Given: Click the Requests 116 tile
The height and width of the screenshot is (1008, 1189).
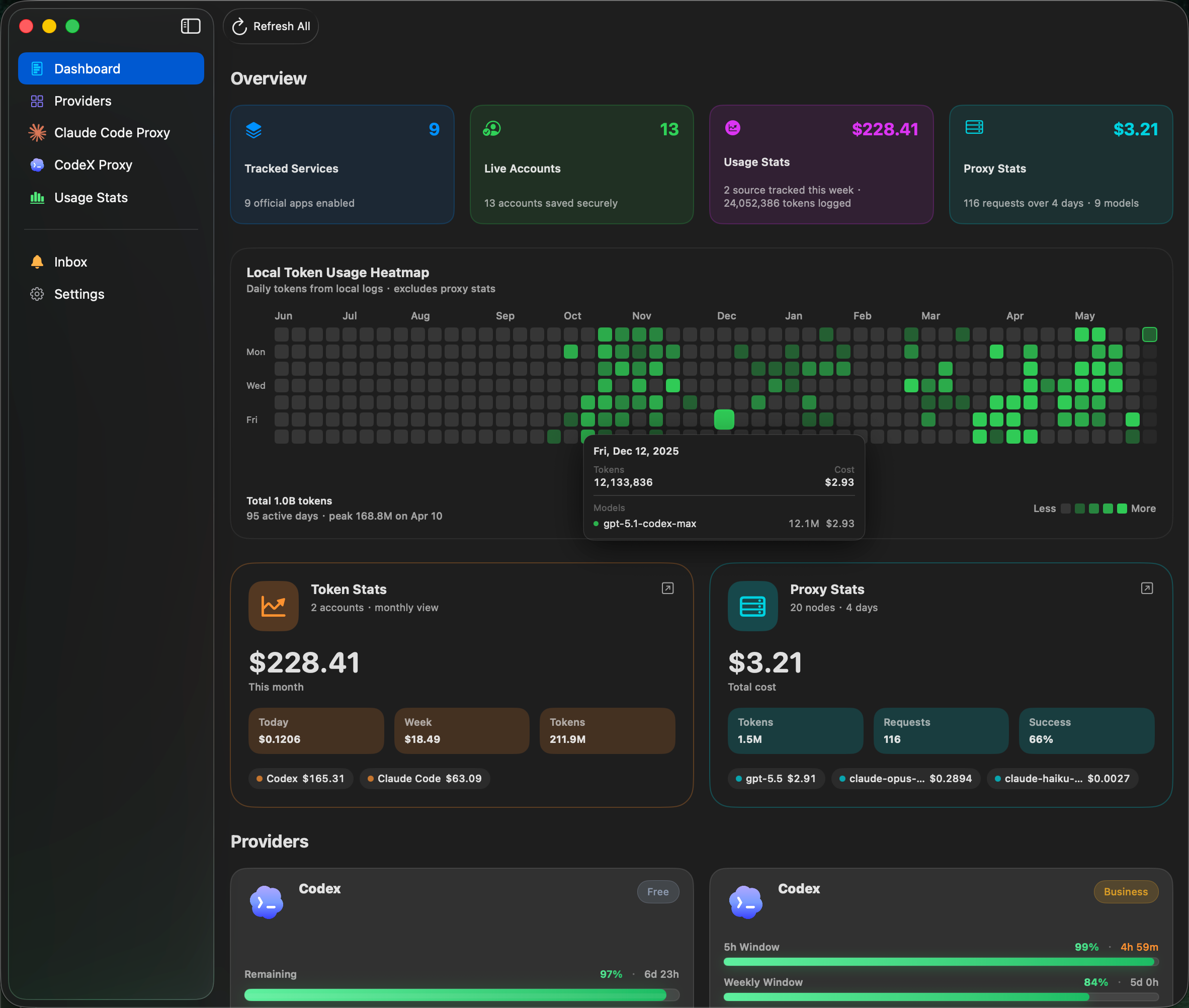Looking at the screenshot, I should click(x=941, y=731).
